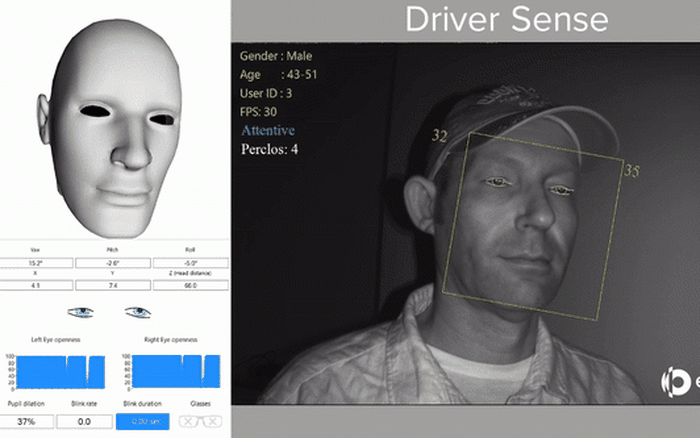Select the Z head distance field

(x=191, y=285)
